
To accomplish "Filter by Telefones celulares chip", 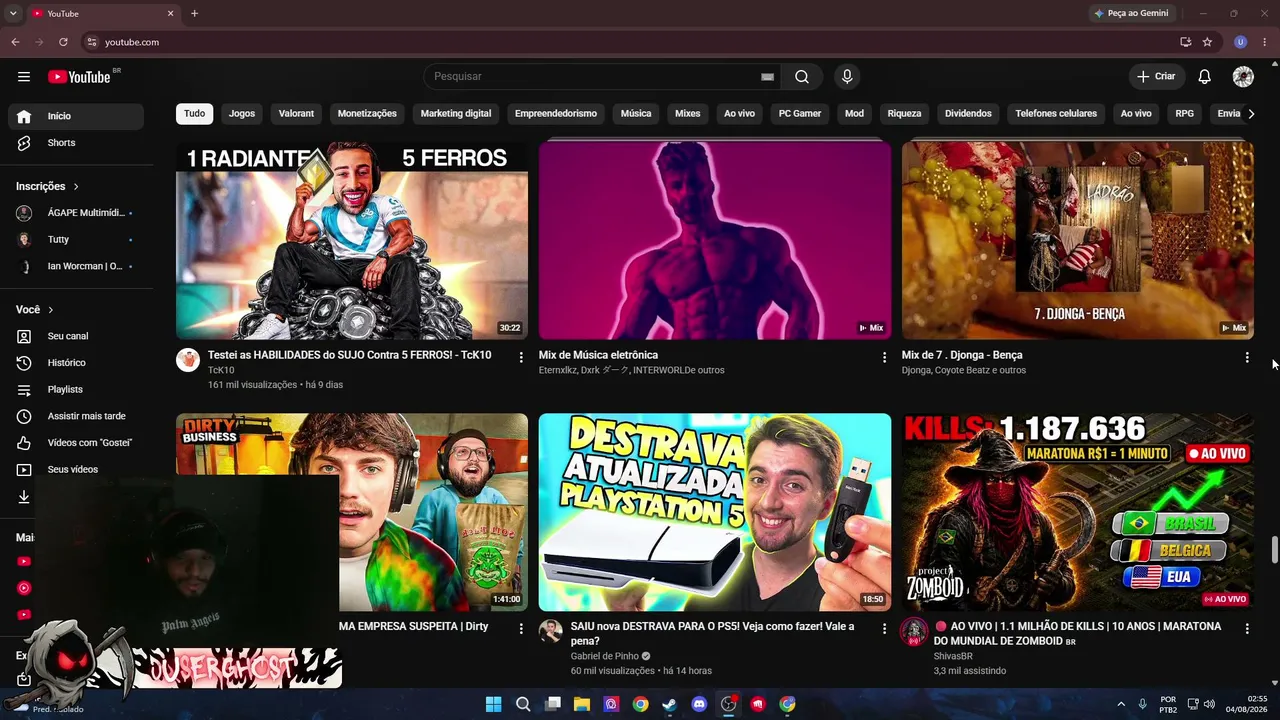I will coord(1056,114).
